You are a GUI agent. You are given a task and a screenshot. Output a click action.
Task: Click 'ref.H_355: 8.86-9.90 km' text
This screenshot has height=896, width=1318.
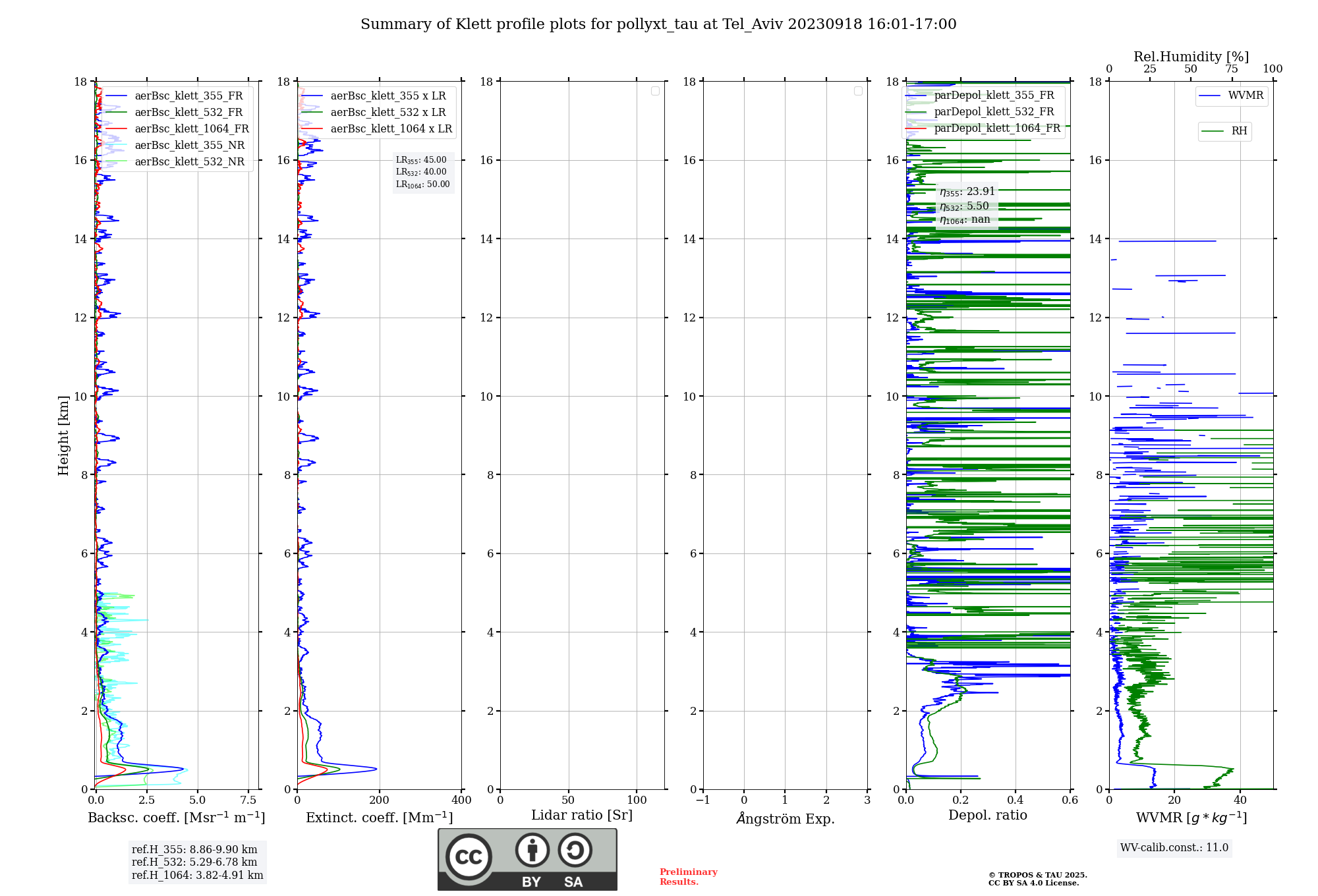(194, 850)
